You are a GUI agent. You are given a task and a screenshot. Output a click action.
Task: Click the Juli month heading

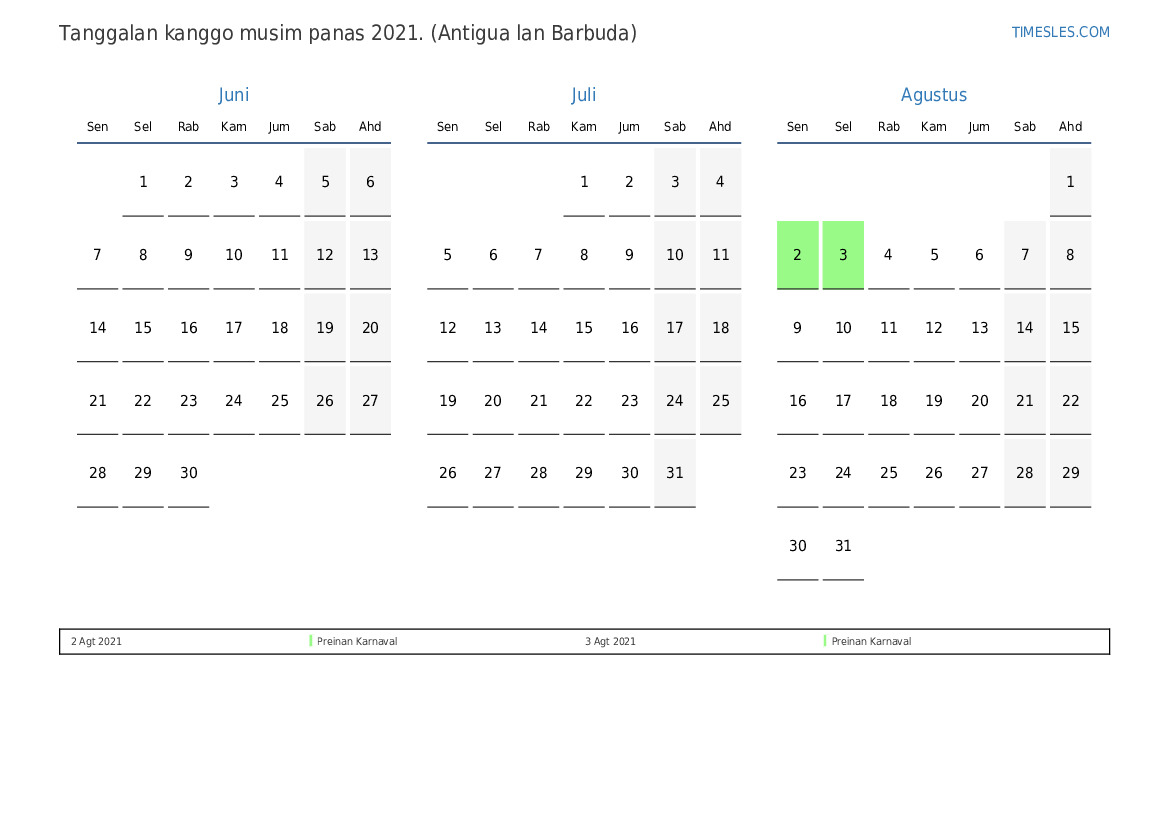click(x=583, y=95)
